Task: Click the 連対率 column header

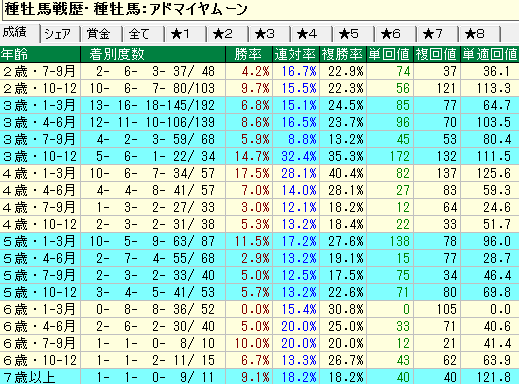Action: [x=296, y=54]
